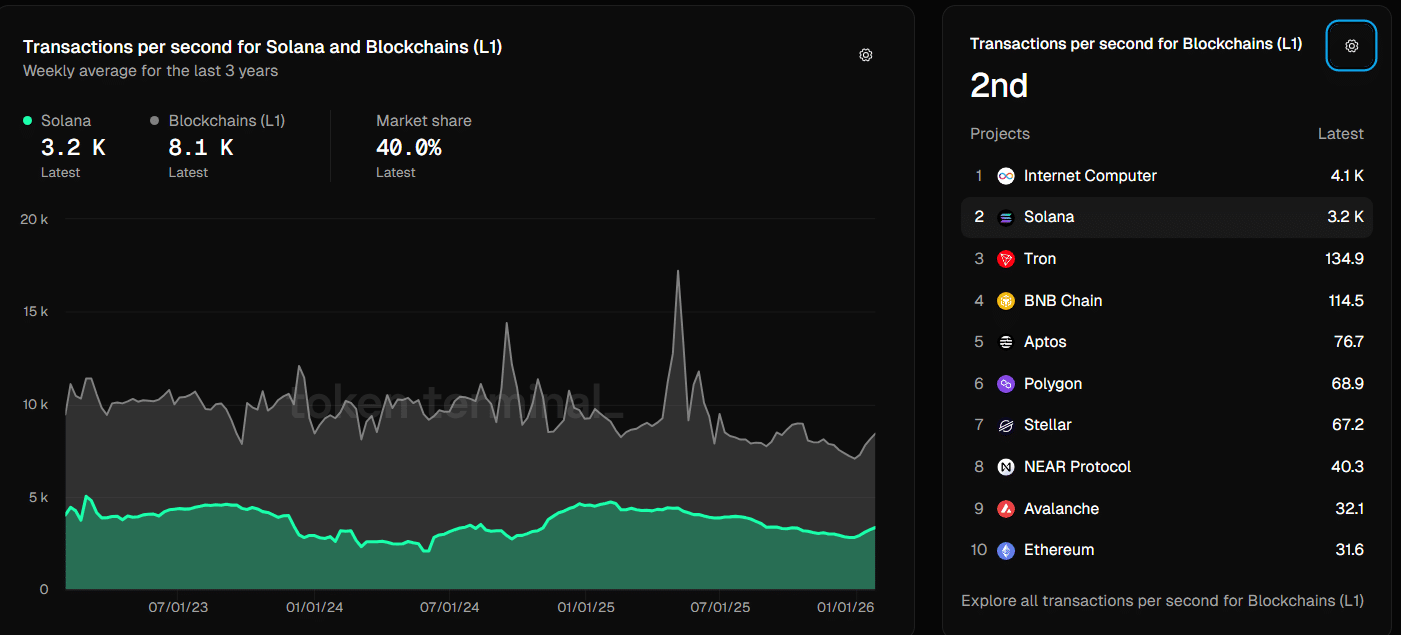
Task: Click the Ethereum logo in row 10
Action: [1005, 549]
